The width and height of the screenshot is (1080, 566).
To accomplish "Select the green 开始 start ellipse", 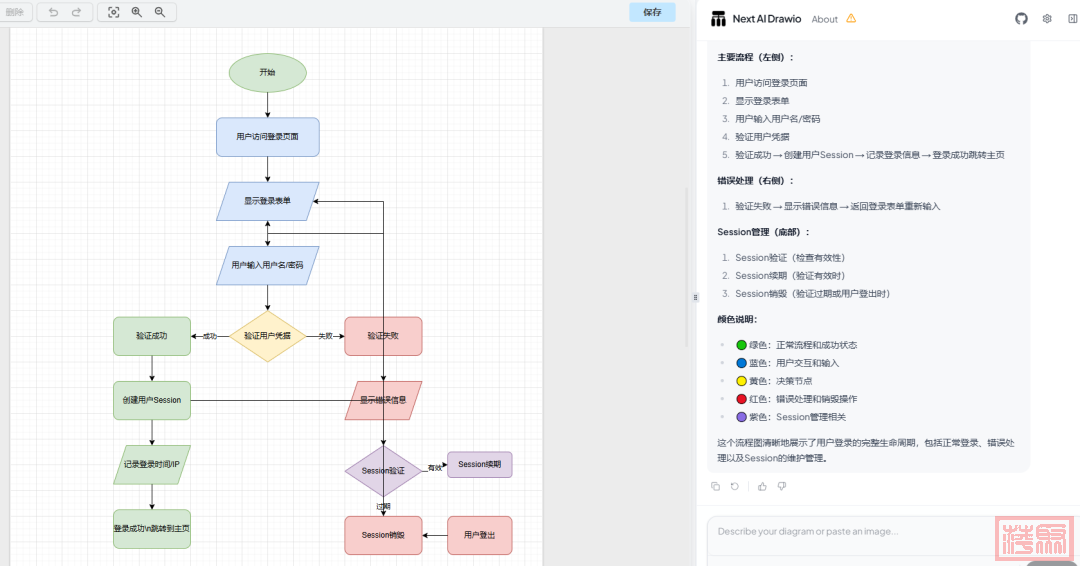I will click(x=267, y=72).
